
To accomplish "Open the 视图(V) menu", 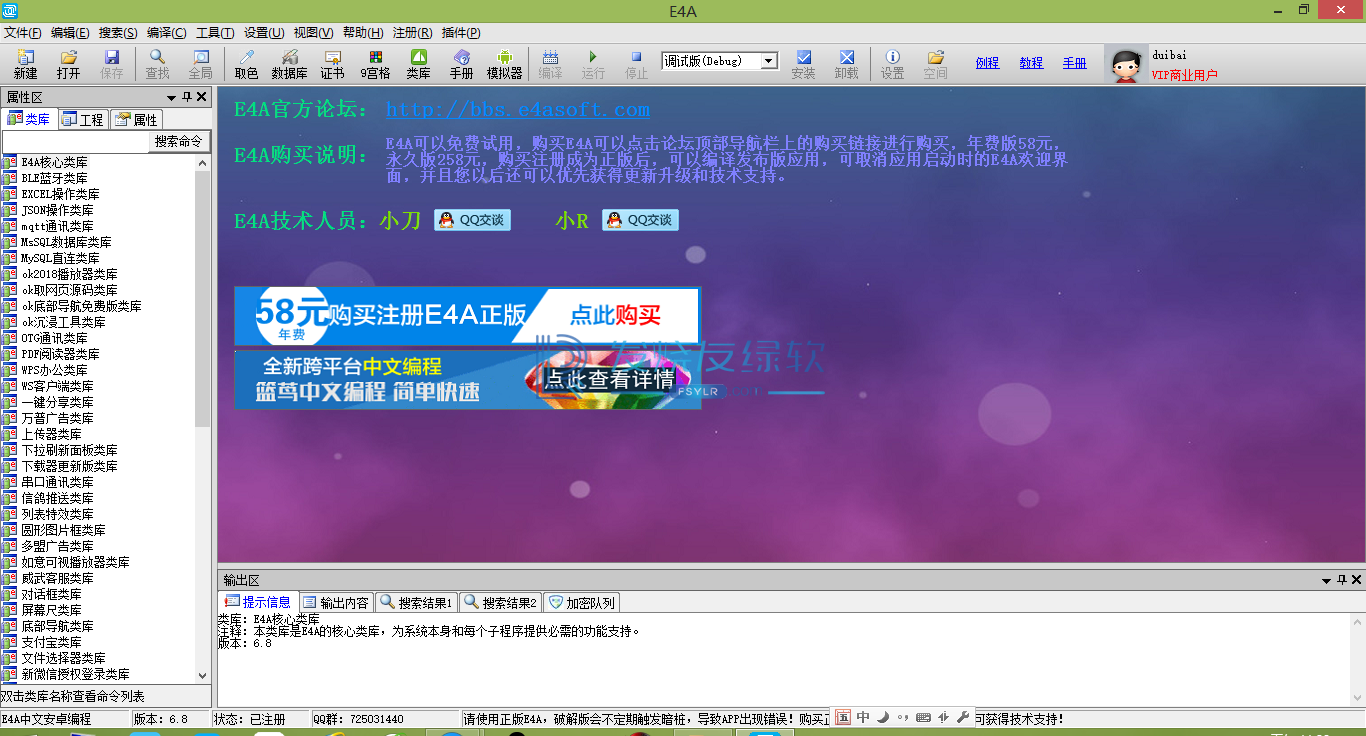I will pos(313,33).
